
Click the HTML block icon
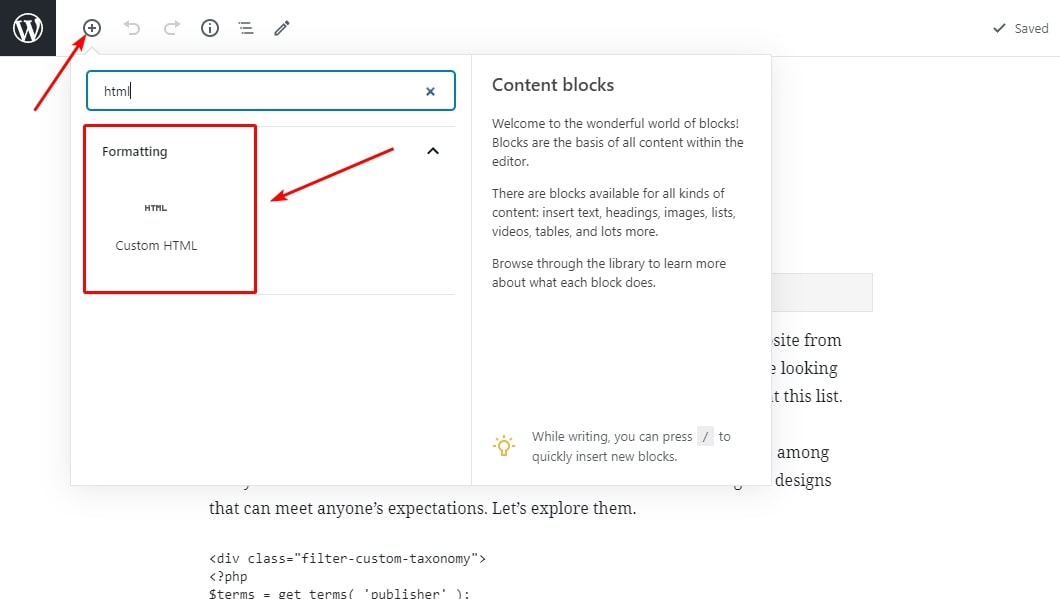tap(155, 208)
